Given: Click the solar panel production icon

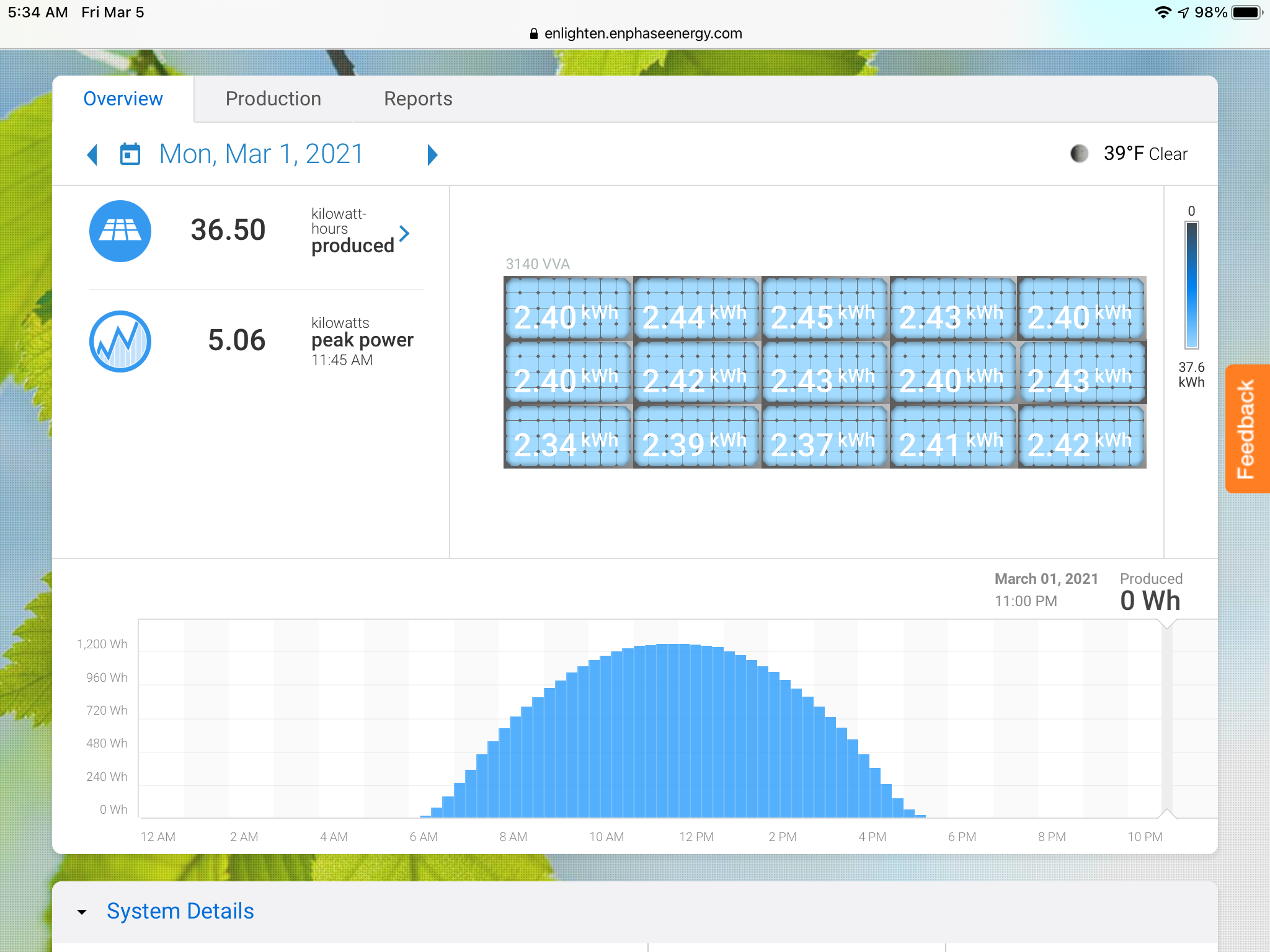Looking at the screenshot, I should click(120, 231).
